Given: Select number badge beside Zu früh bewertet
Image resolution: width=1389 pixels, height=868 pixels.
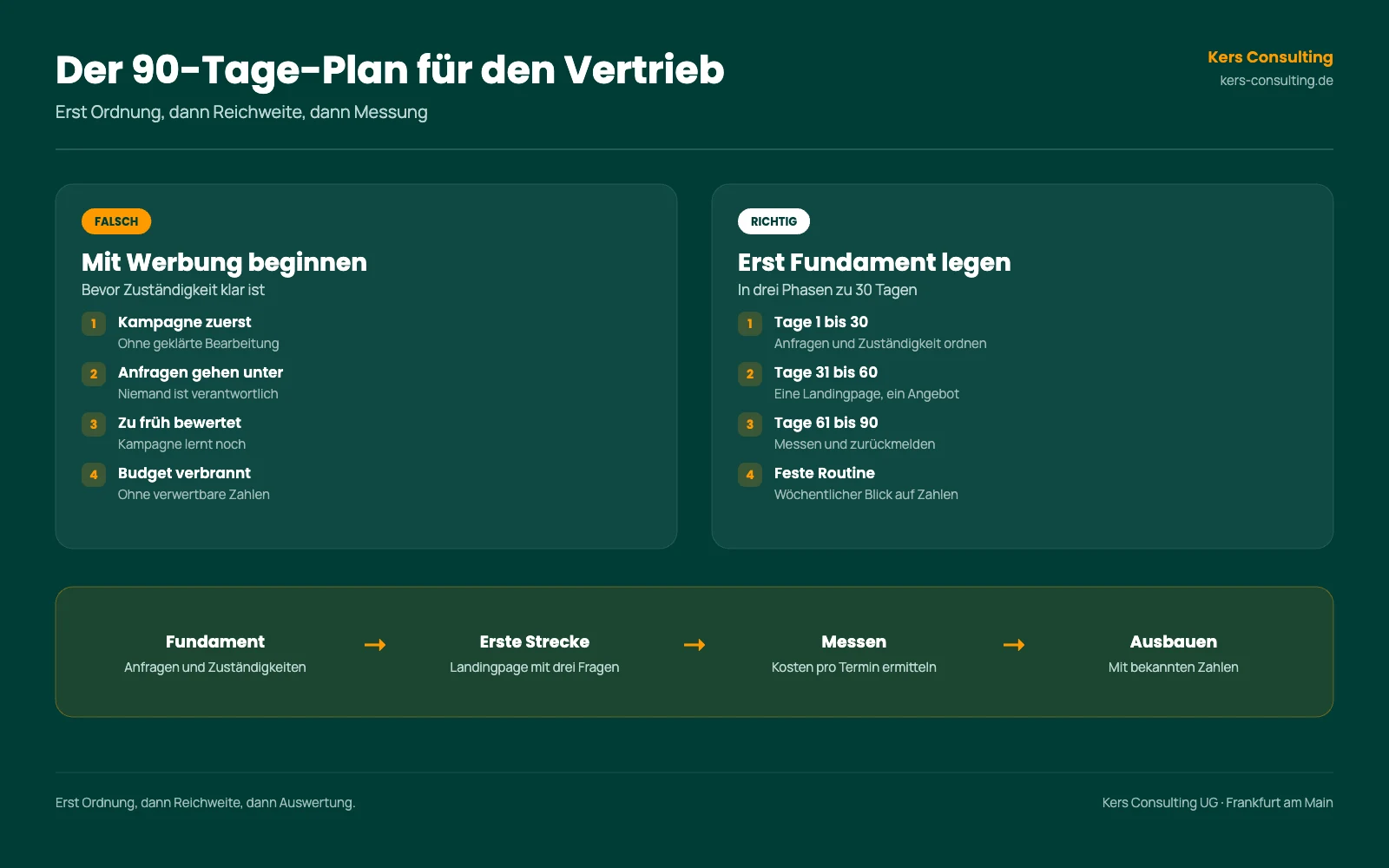Looking at the screenshot, I should tap(94, 424).
